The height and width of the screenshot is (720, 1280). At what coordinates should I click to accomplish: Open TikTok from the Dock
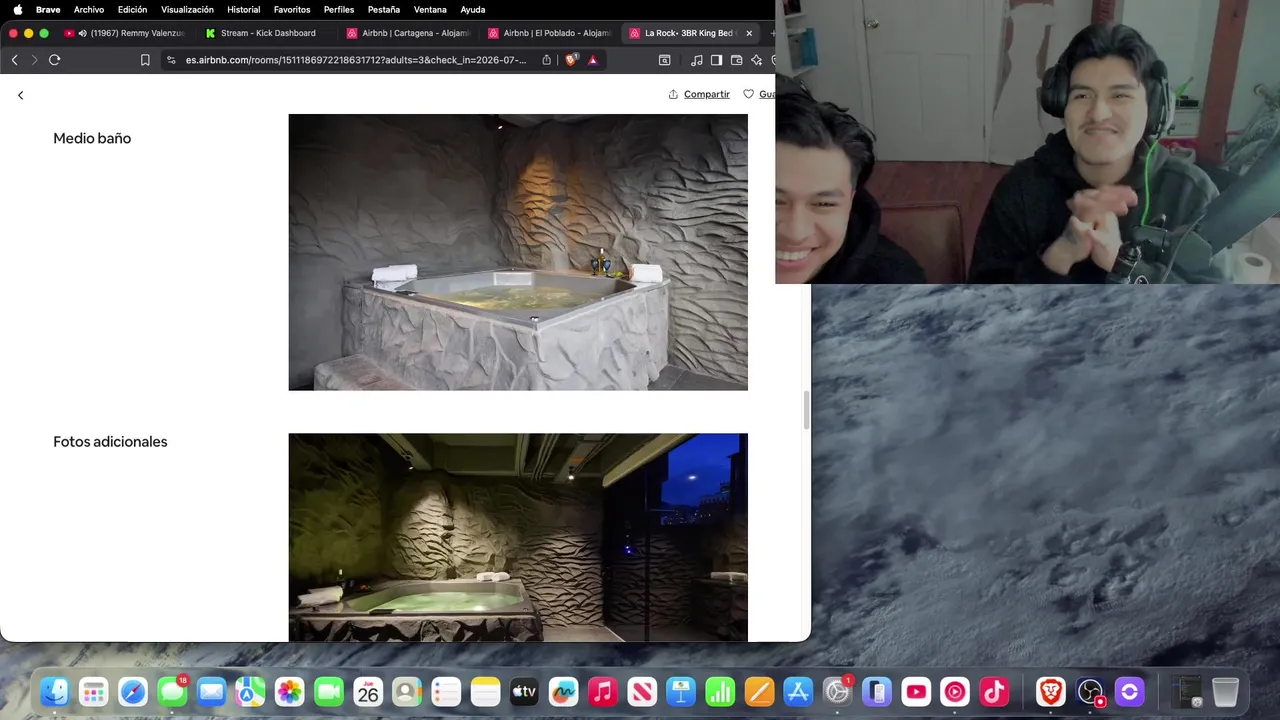pos(994,692)
